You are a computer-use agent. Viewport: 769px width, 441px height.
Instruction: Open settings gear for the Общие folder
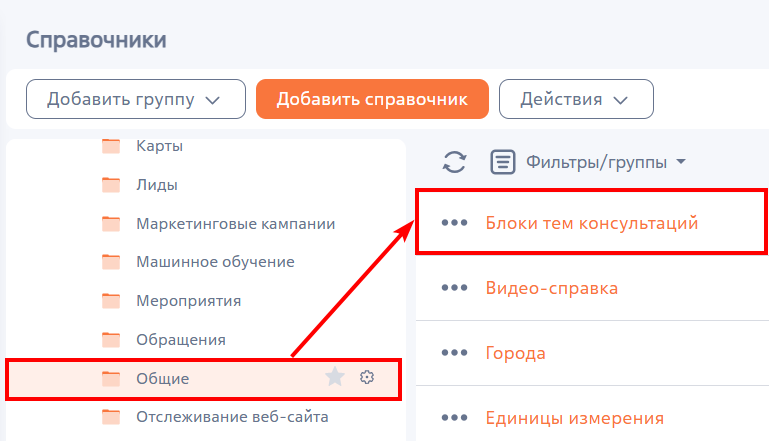[367, 377]
